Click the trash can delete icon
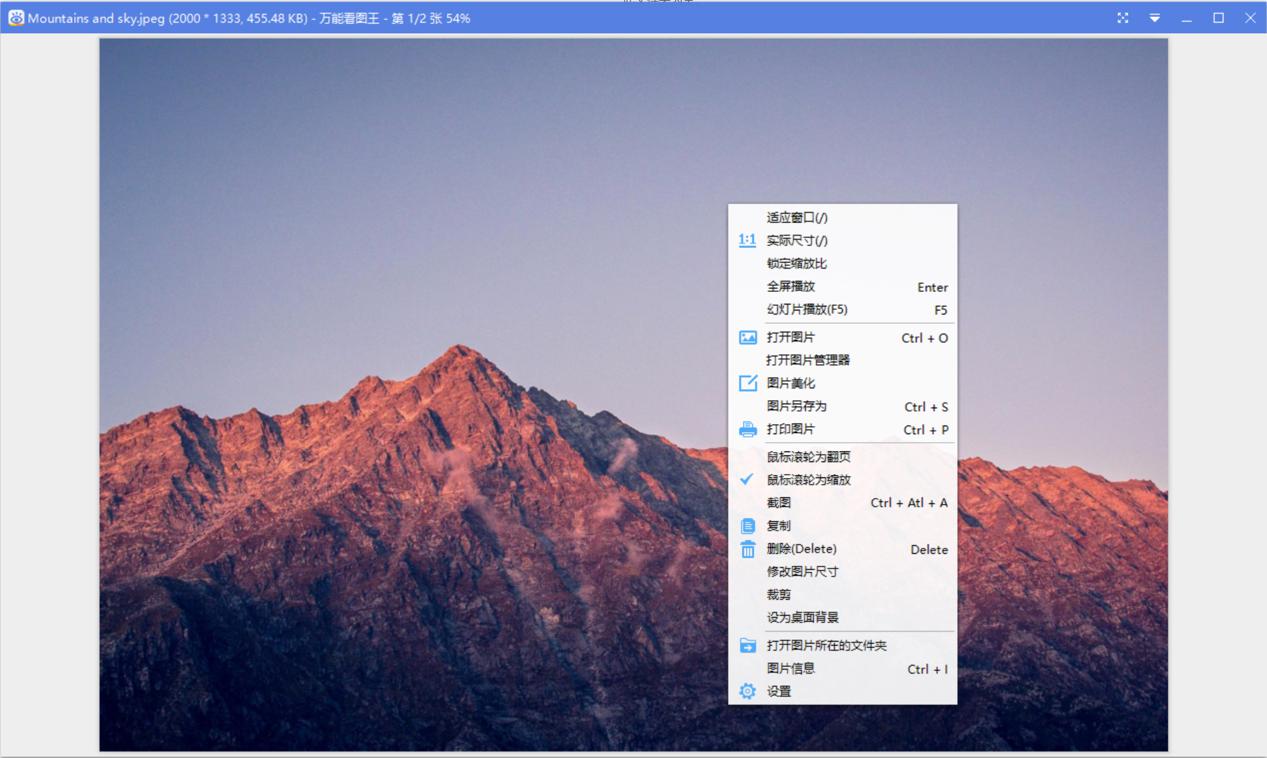Image resolution: width=1267 pixels, height=758 pixels. [x=747, y=549]
